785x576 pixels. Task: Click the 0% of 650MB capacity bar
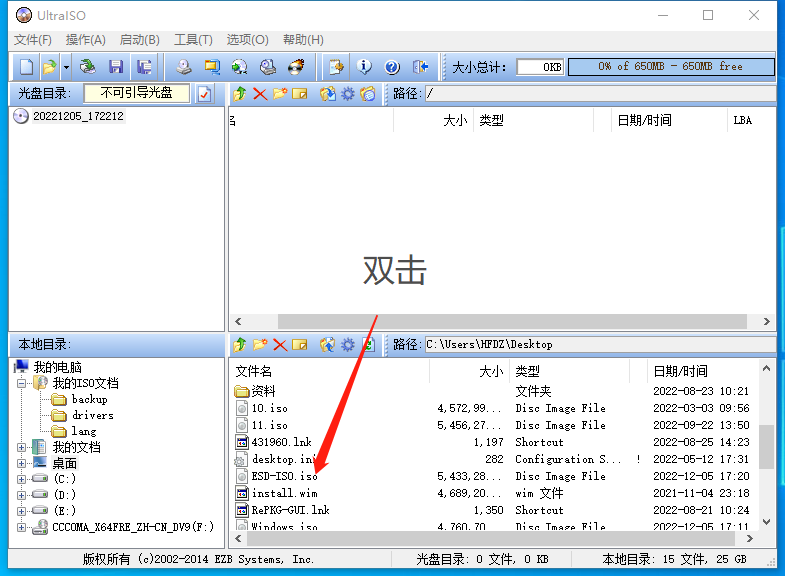[x=671, y=67]
